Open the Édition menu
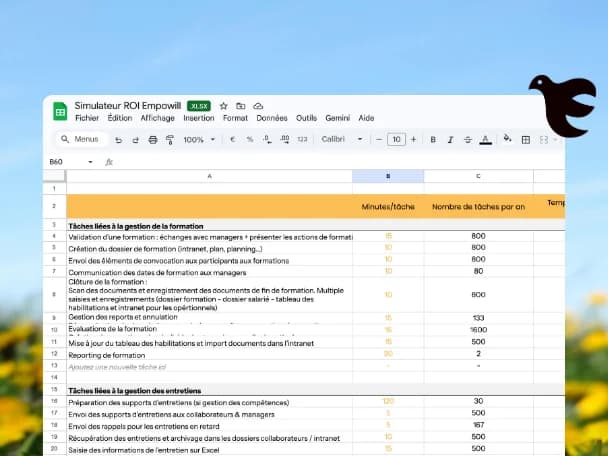Screen dimensions: 608x456 point(120,118)
